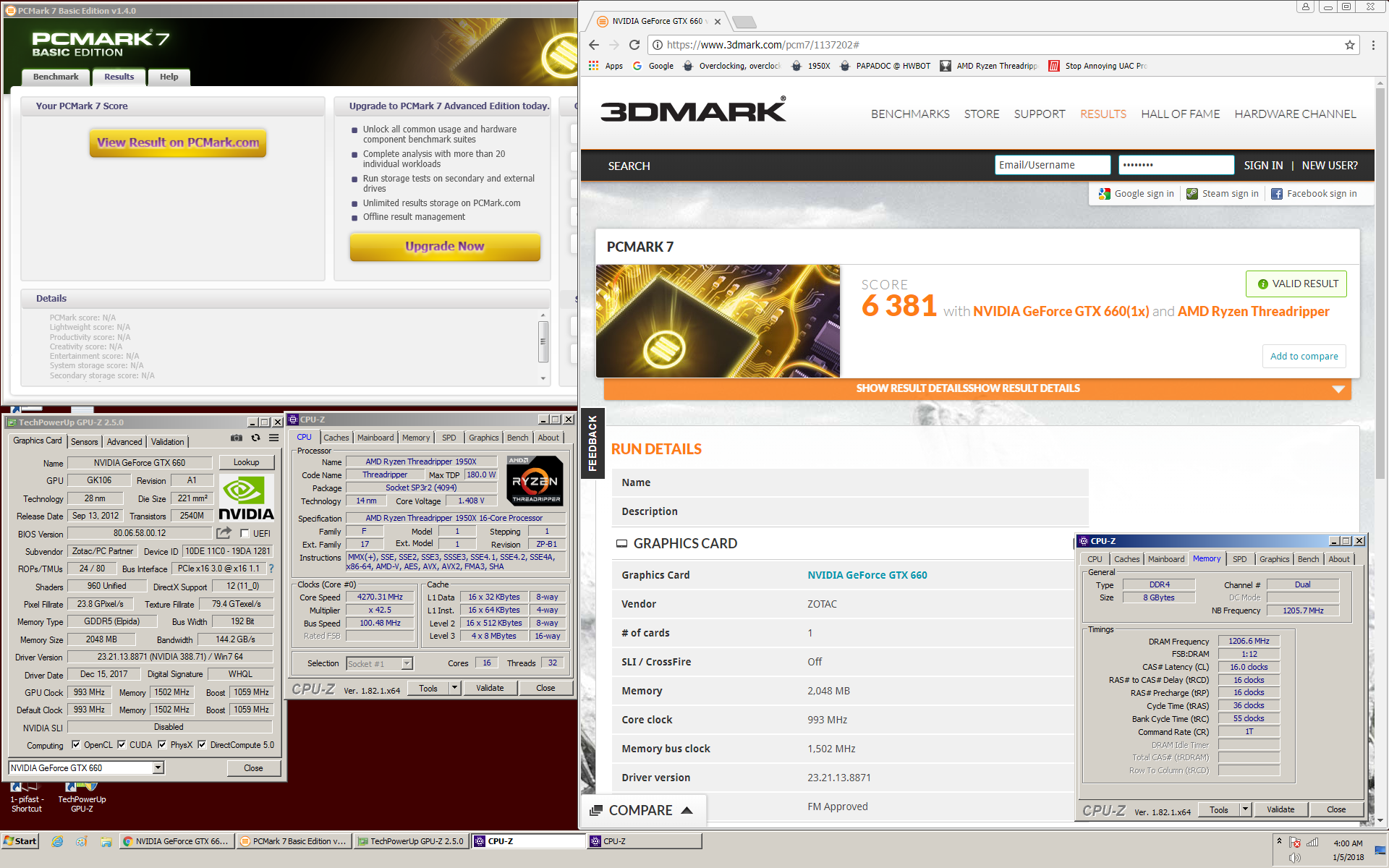Screen dimensions: 1389x868
Task: Click the PCMark Details list scrollbar
Action: 543,347
